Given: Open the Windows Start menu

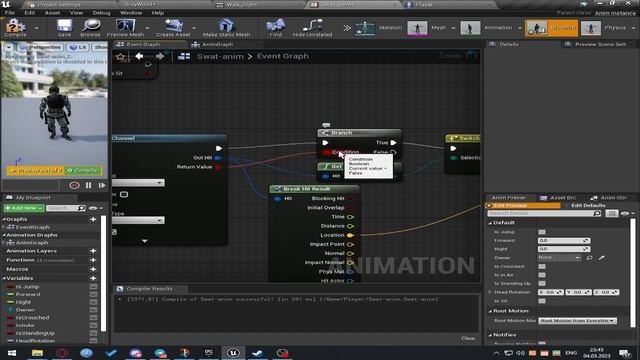Looking at the screenshot, I should pyautogui.click(x=11, y=353).
